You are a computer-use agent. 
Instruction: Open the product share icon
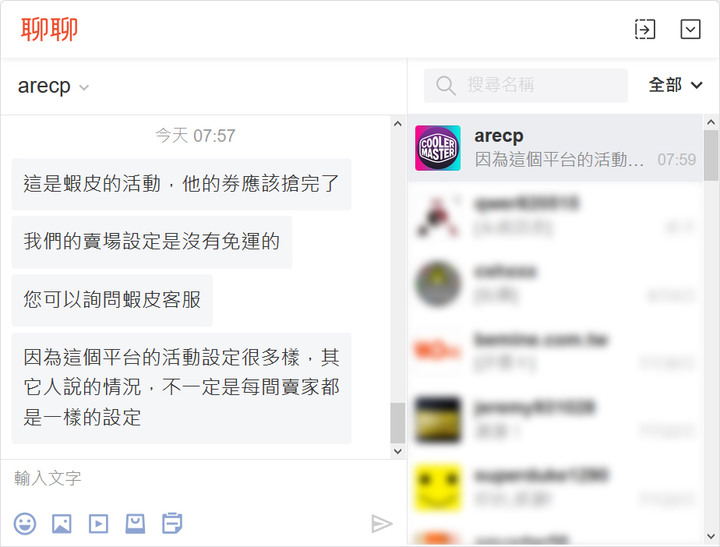(x=135, y=524)
